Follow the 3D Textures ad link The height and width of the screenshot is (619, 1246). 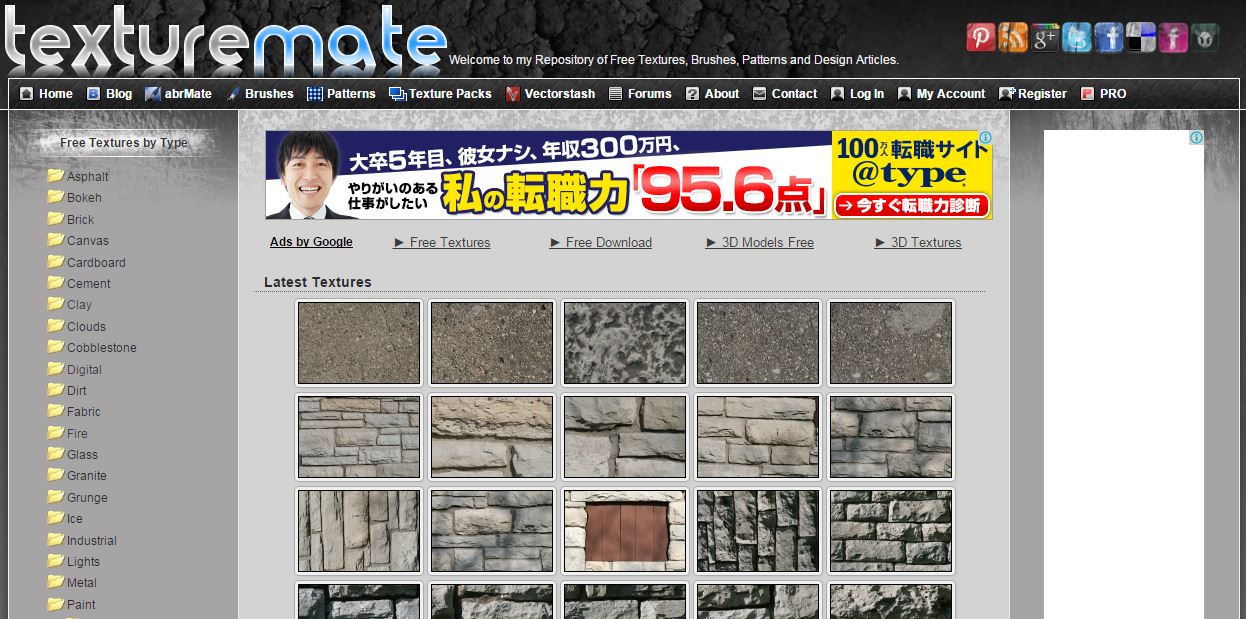click(918, 242)
